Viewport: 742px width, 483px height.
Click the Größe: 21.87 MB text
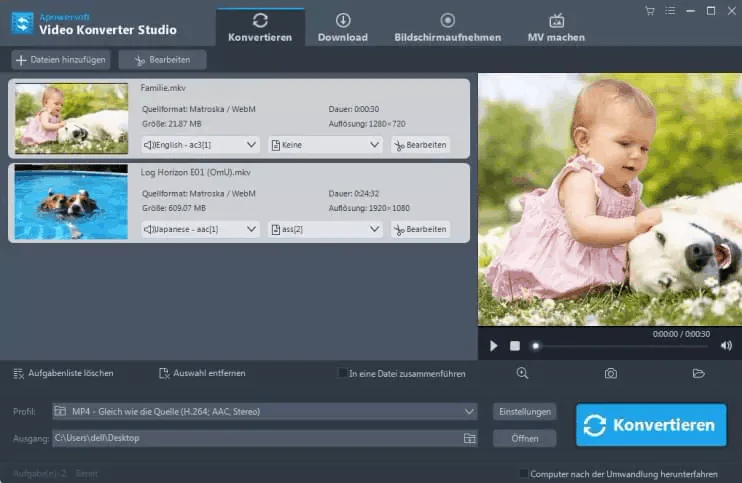(172, 124)
